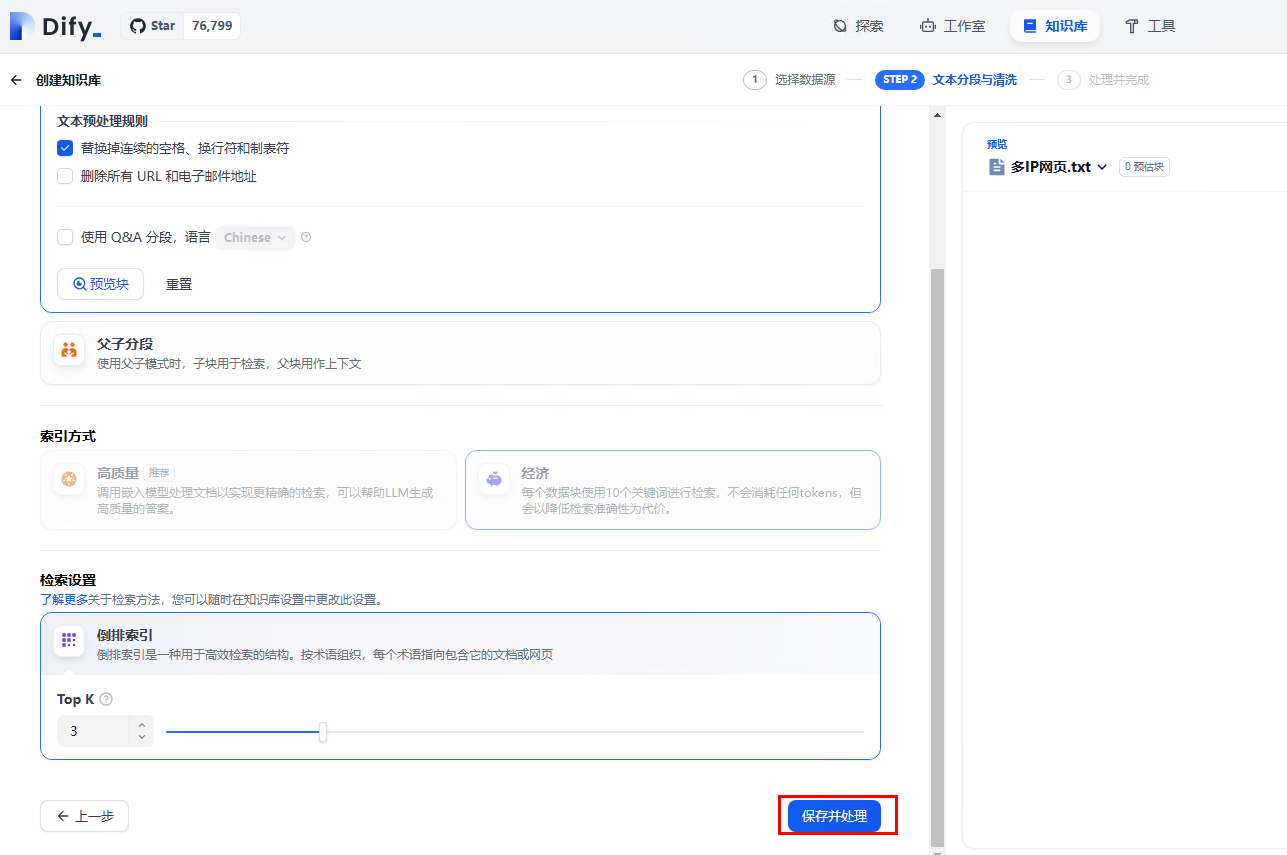Click the scrollbar up arrow
The height and width of the screenshot is (855, 1287).
[x=937, y=114]
